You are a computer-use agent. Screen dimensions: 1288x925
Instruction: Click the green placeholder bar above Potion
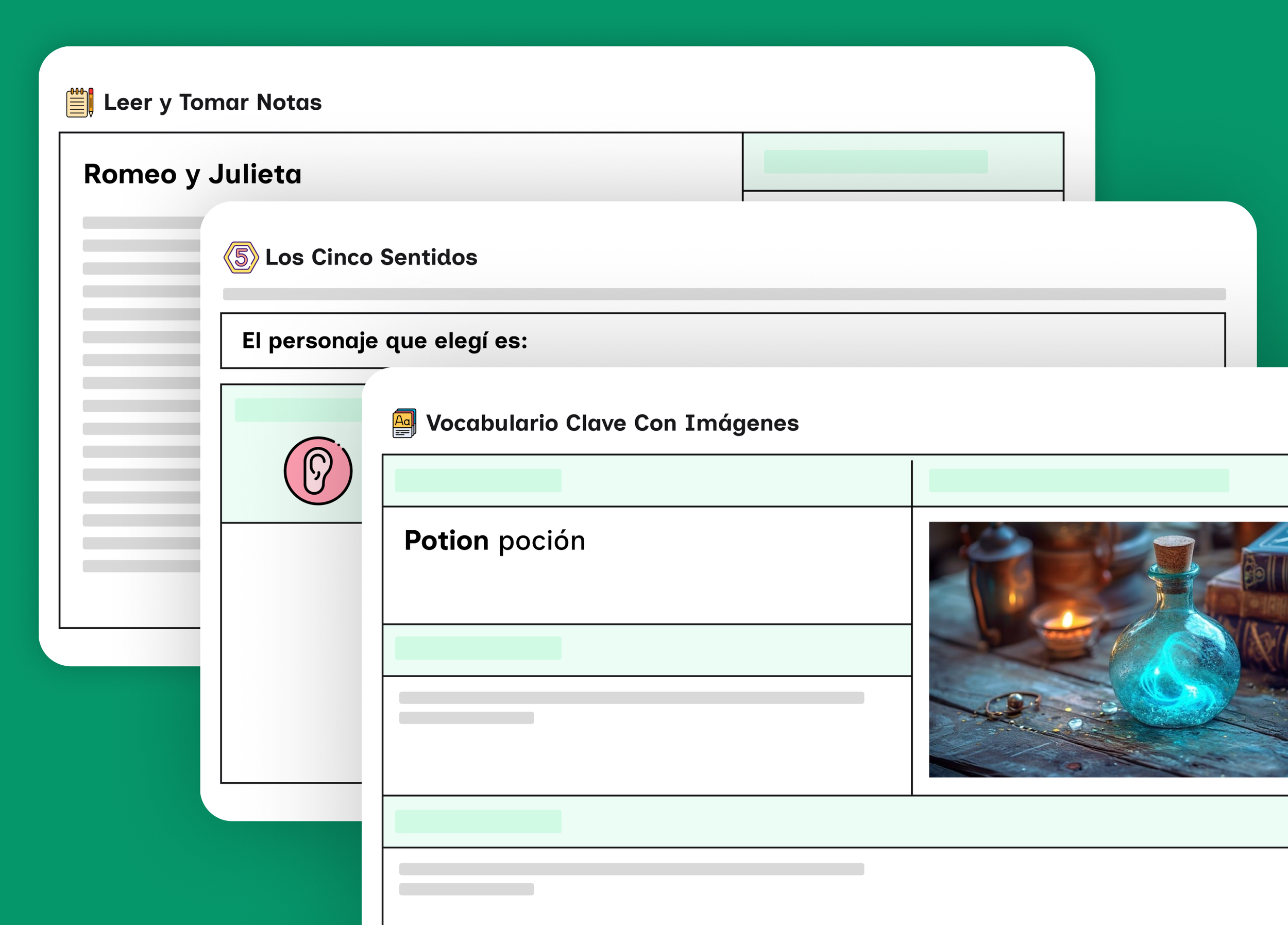478,481
